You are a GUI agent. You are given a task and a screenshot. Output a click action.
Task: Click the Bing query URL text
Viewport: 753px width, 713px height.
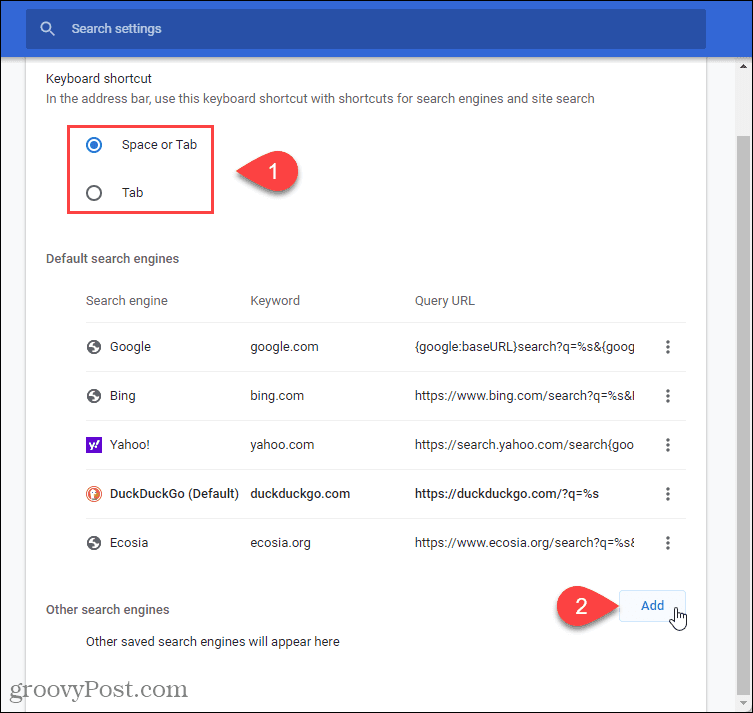click(x=524, y=396)
